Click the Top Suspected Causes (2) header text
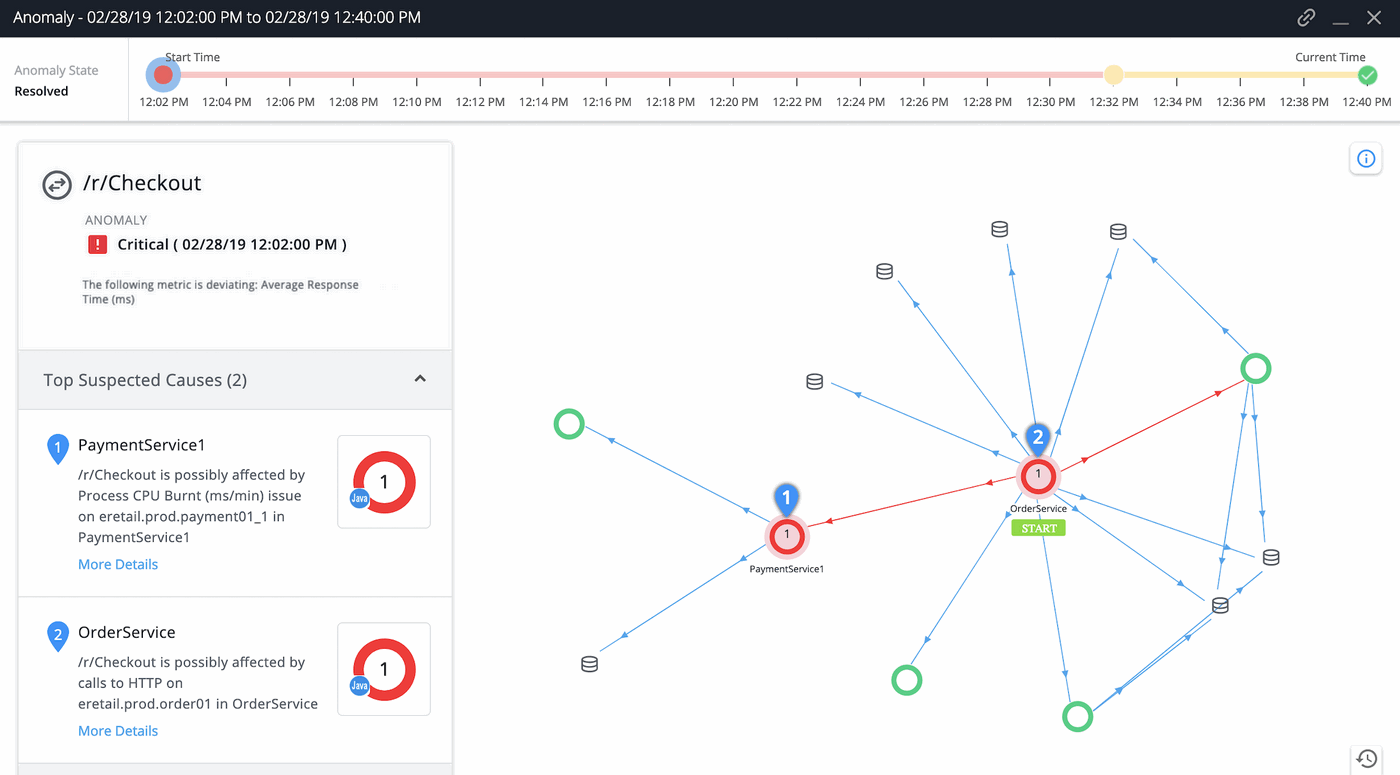1400x775 pixels. click(x=145, y=380)
